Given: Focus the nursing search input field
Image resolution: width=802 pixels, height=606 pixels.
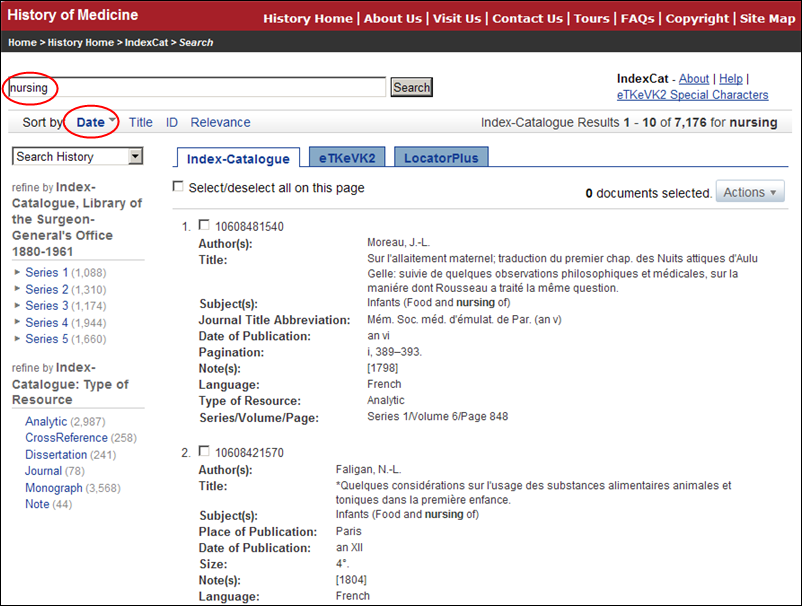Looking at the screenshot, I should 197,87.
